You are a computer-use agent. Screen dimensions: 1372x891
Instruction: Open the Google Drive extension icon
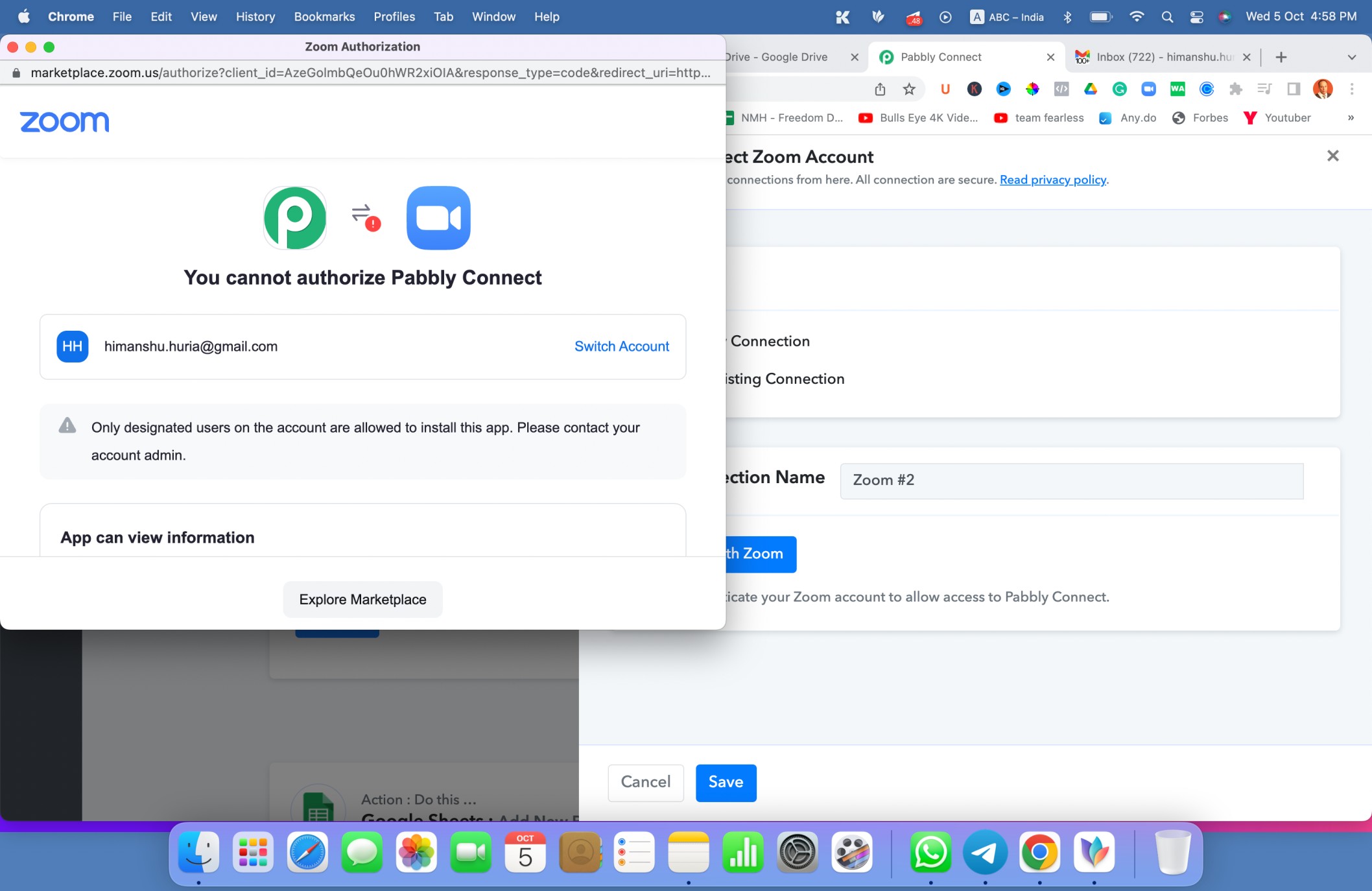(x=1091, y=89)
